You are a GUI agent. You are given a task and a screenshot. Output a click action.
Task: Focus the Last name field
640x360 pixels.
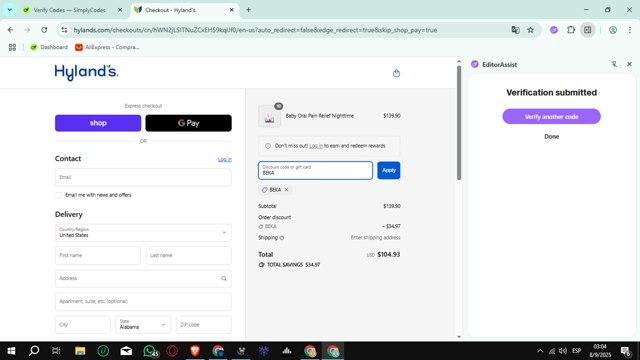point(189,256)
